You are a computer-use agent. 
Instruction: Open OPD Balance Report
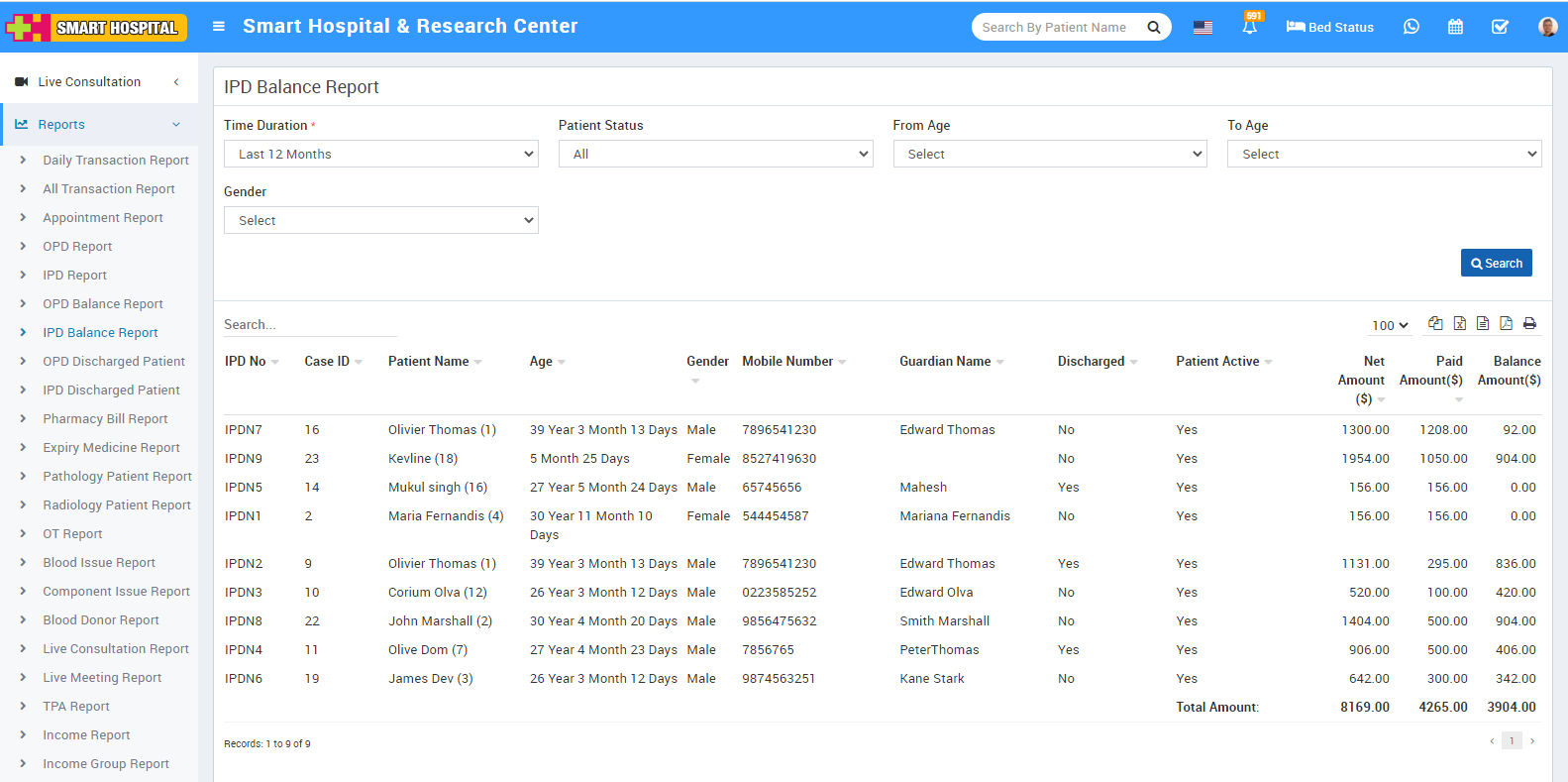pyautogui.click(x=103, y=304)
